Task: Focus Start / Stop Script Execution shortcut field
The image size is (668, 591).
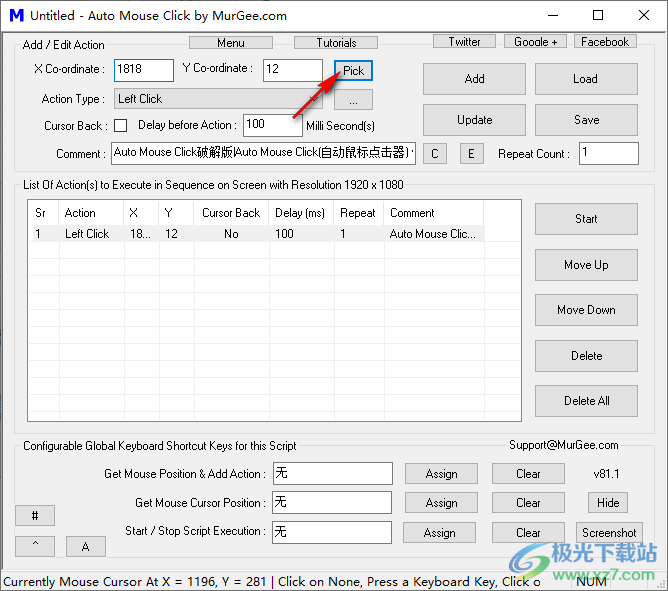Action: pos(332,532)
